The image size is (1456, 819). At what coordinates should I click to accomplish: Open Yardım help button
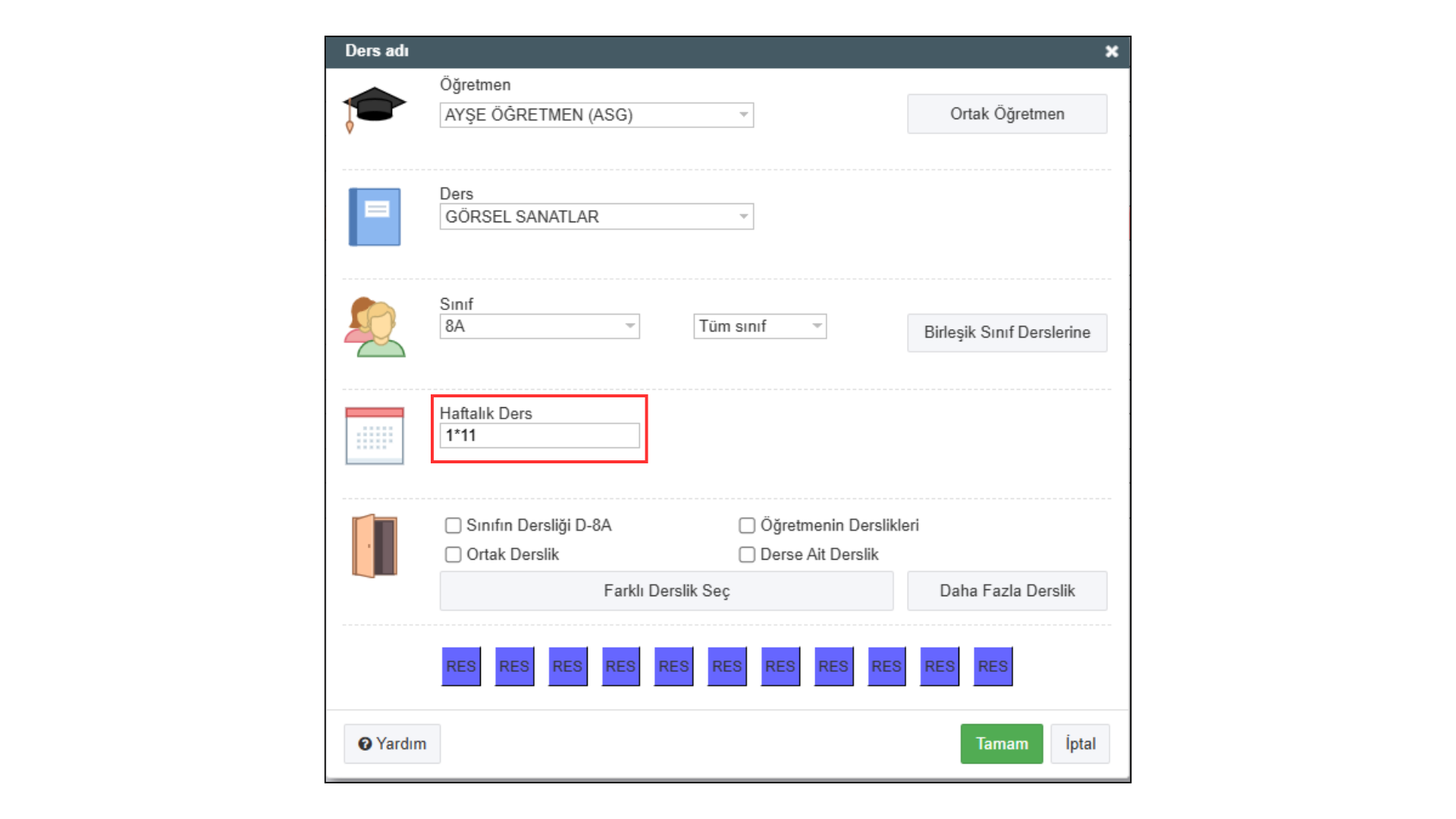(x=392, y=744)
